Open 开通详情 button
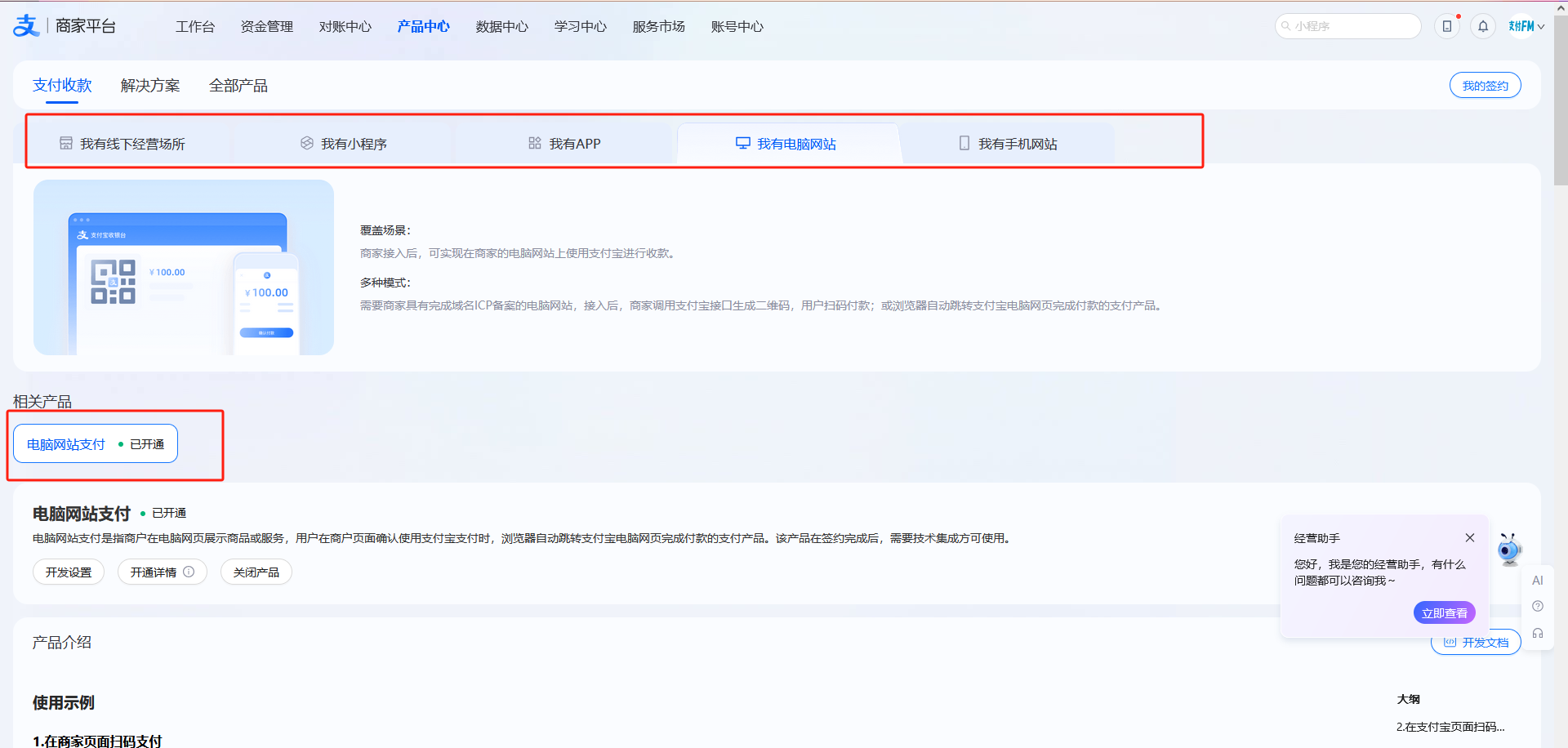The height and width of the screenshot is (748, 1568). (162, 572)
